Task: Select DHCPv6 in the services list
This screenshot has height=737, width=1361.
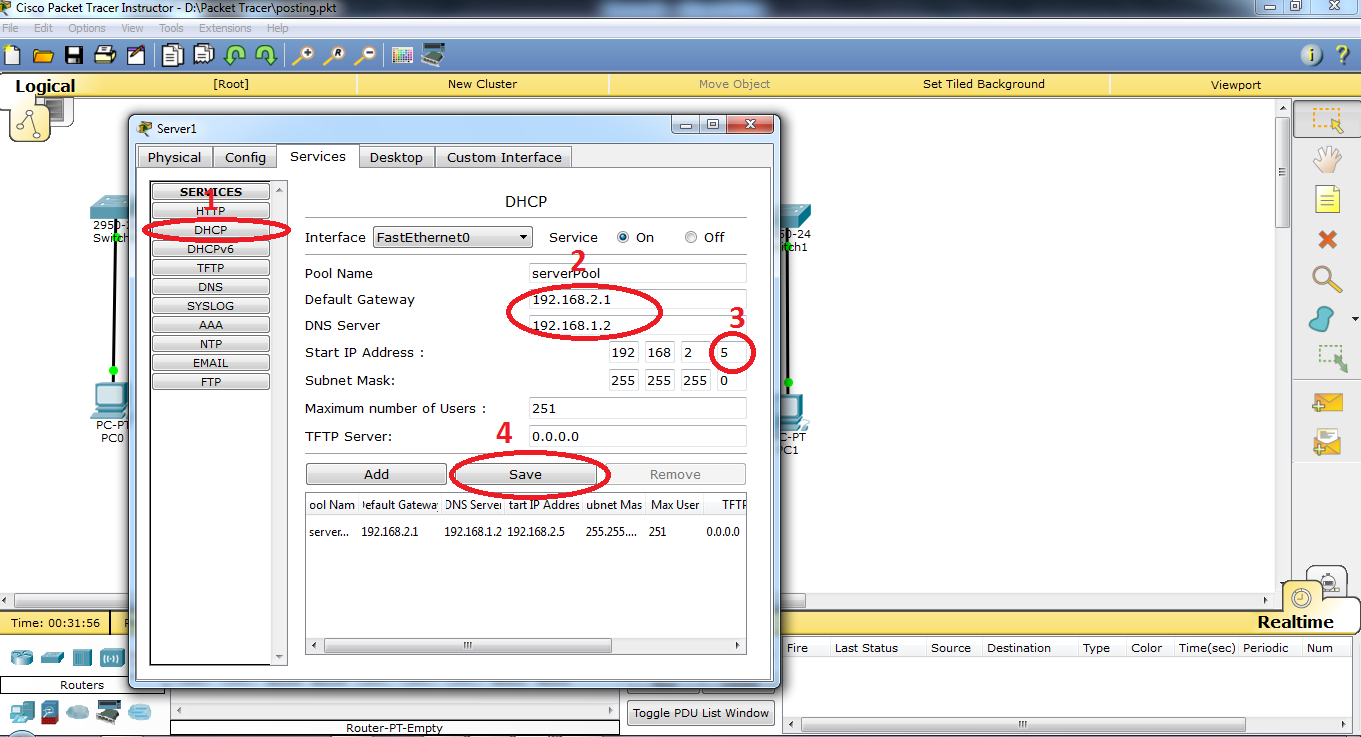Action: (x=211, y=249)
